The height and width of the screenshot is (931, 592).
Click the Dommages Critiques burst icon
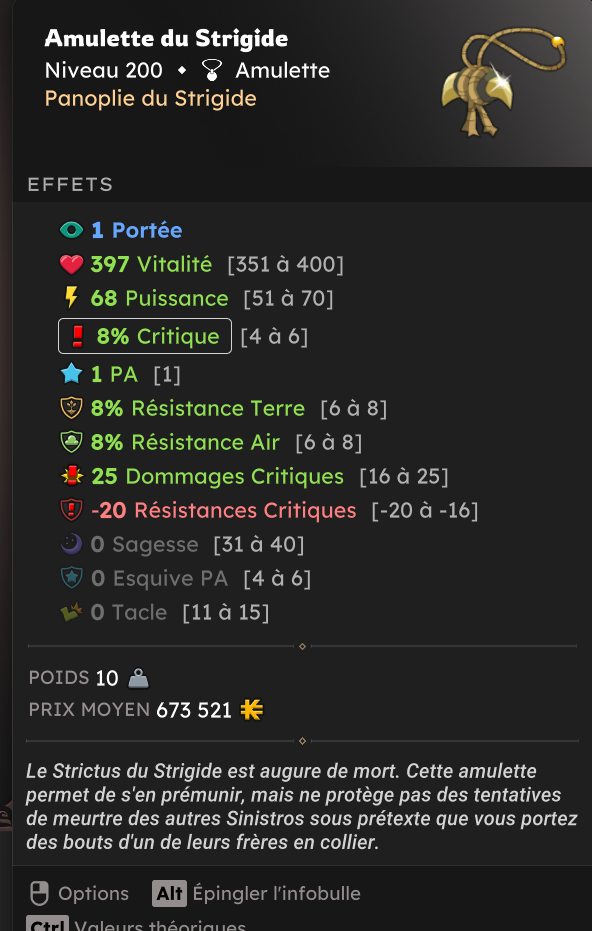pos(72,476)
